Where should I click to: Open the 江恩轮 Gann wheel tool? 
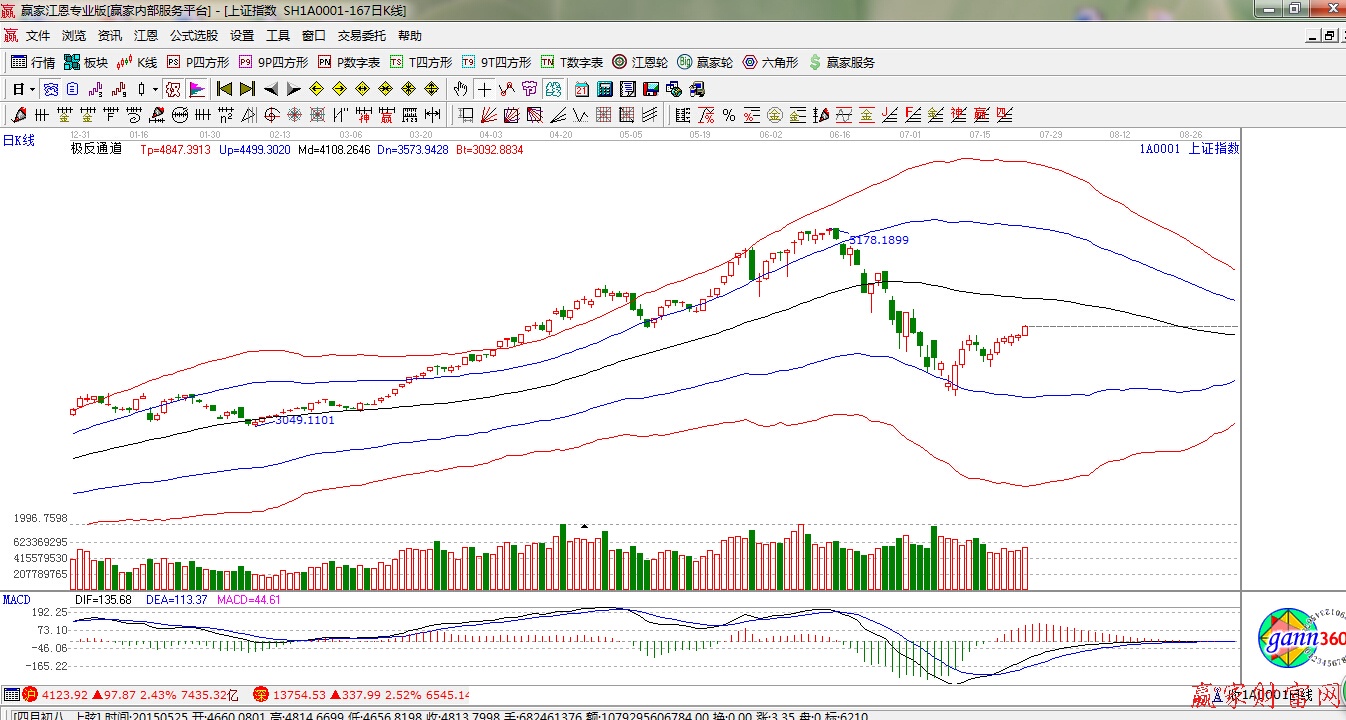[640, 62]
